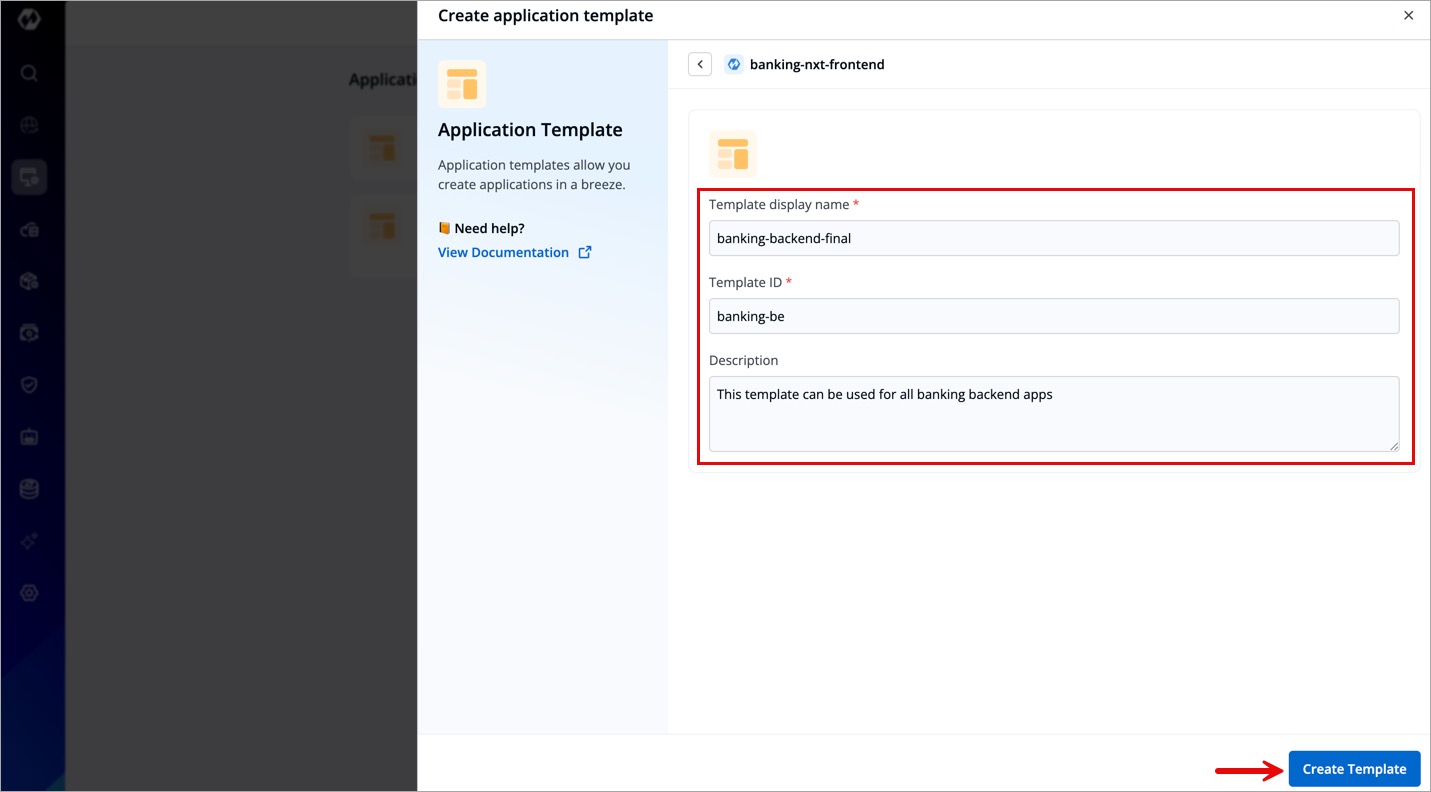Open the shield security icon in sidebar
The height and width of the screenshot is (792, 1431).
point(29,385)
